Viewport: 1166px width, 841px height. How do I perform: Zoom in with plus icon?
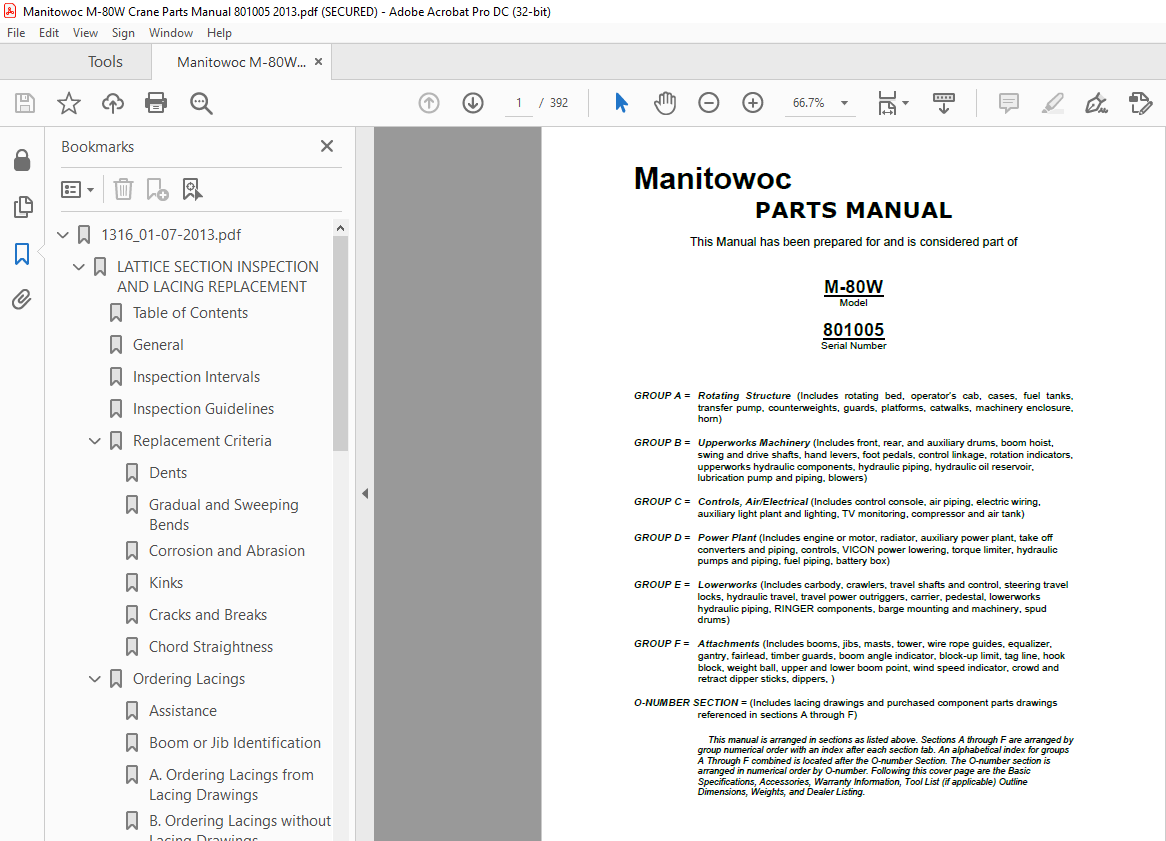coord(753,103)
